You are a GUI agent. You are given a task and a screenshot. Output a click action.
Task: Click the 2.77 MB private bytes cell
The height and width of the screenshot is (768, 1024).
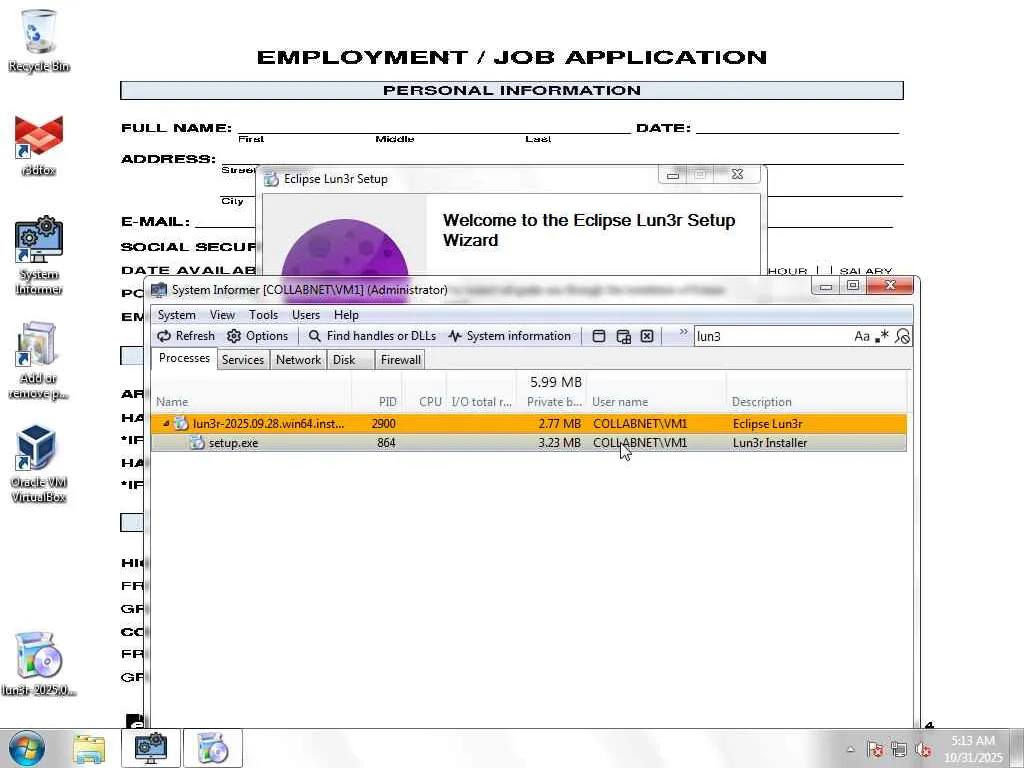click(x=560, y=423)
